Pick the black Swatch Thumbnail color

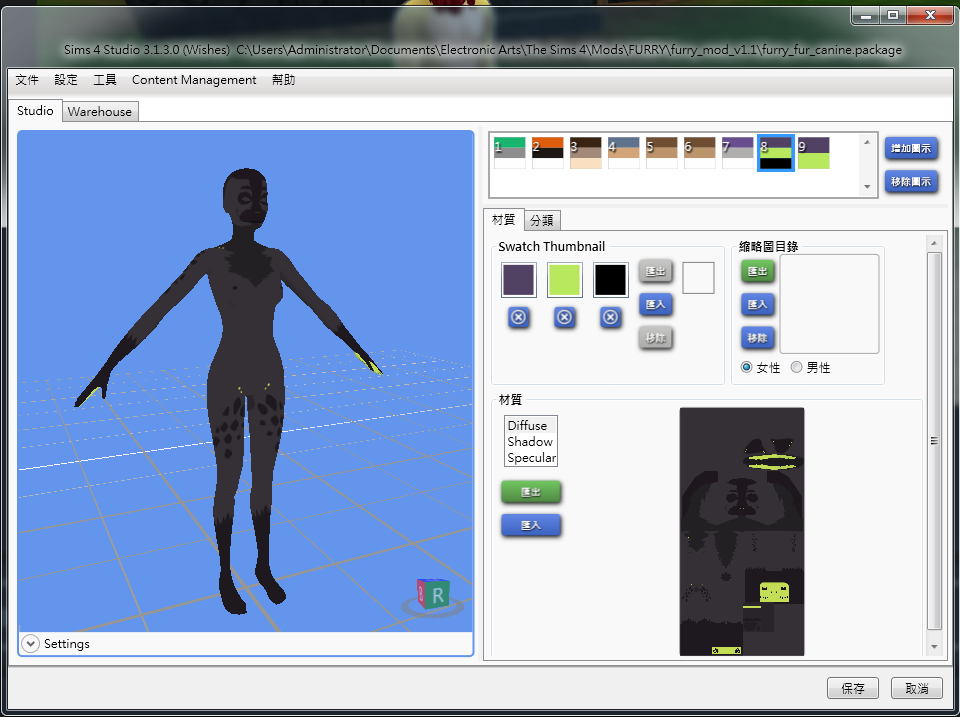point(610,280)
